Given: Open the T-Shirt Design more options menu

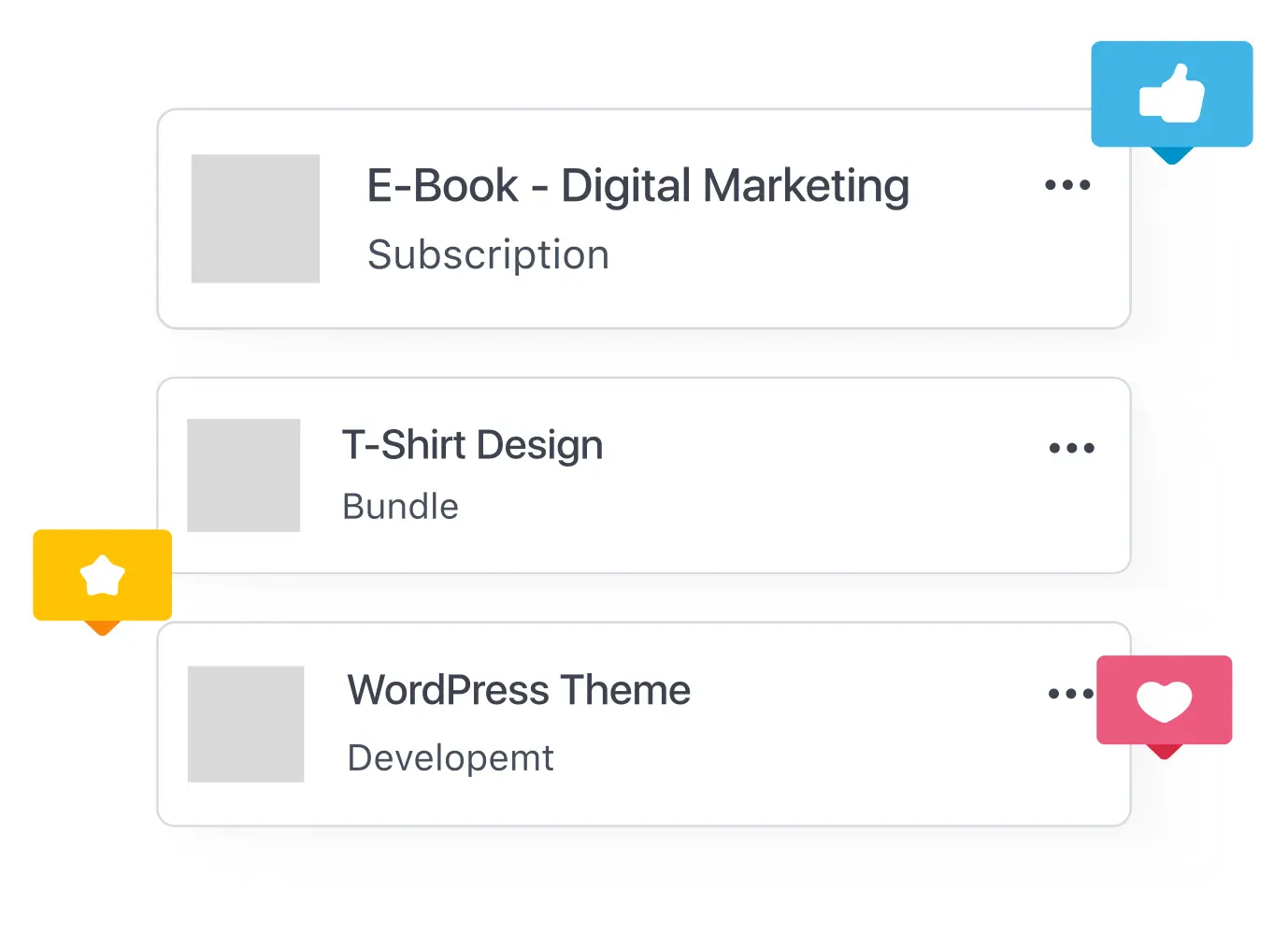Looking at the screenshot, I should (1071, 449).
